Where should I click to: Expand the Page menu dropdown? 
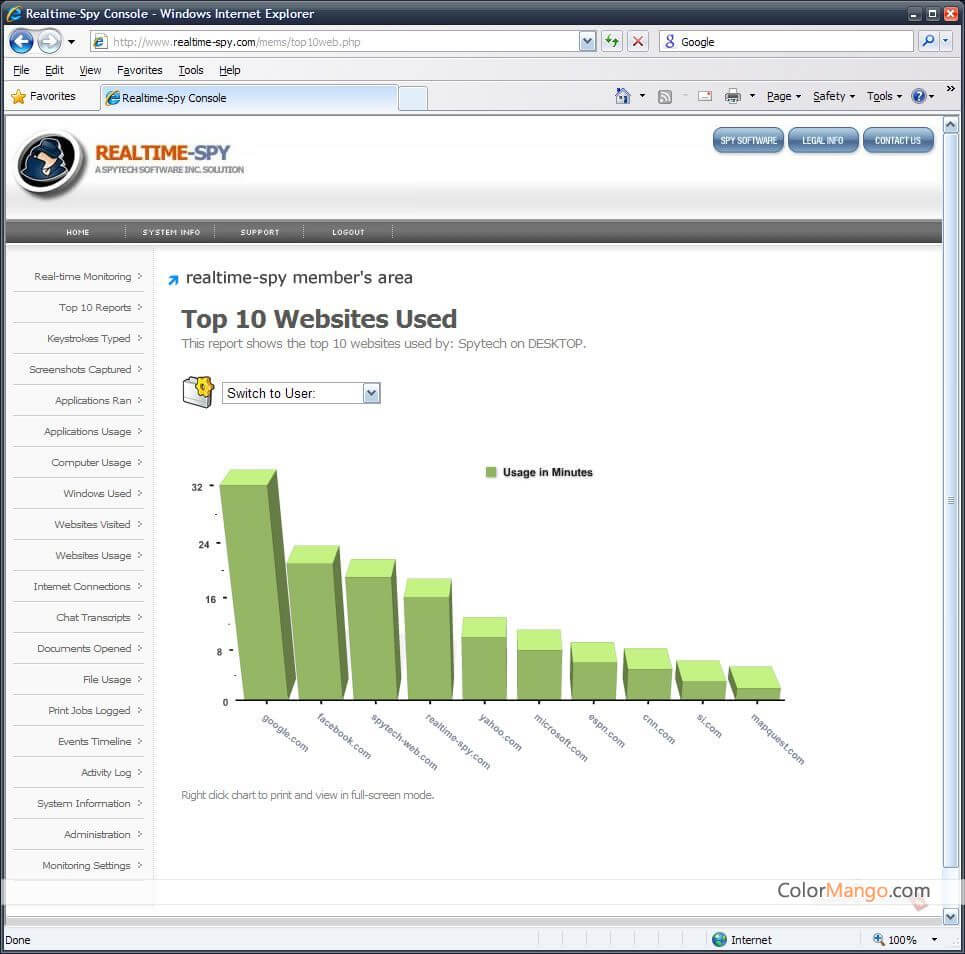tap(784, 96)
